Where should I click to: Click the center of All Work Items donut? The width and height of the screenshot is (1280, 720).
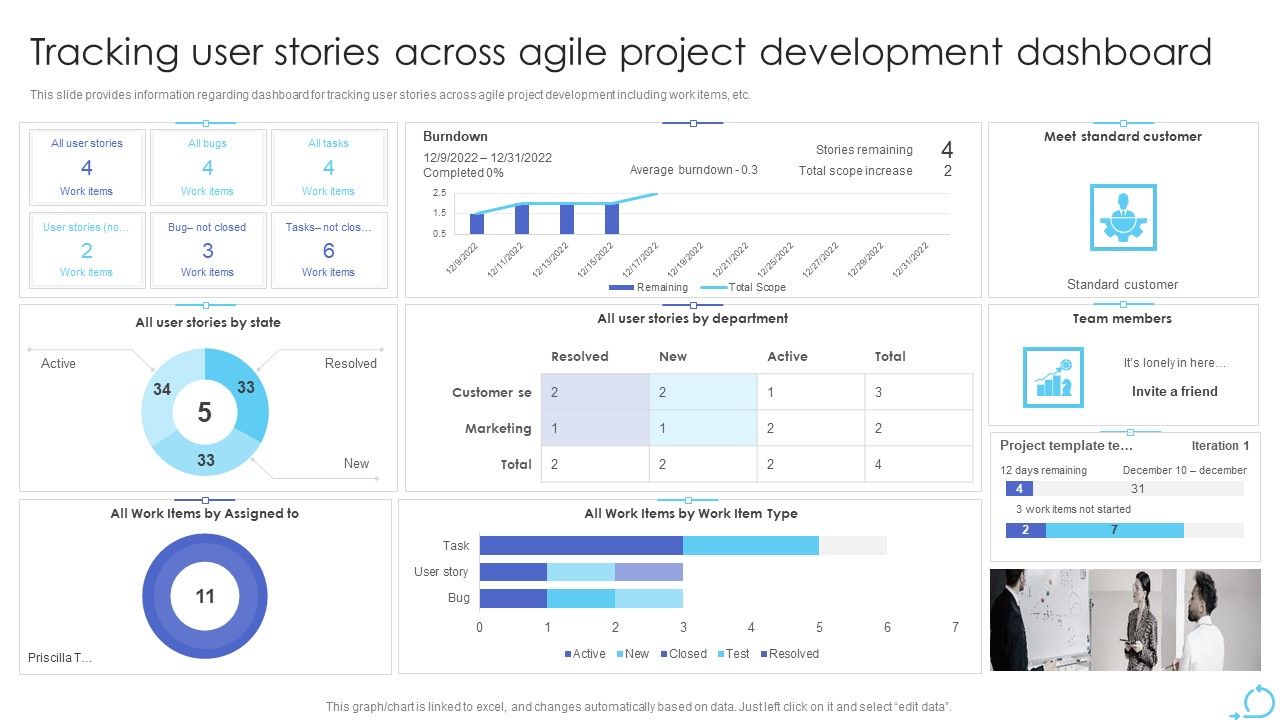205,596
